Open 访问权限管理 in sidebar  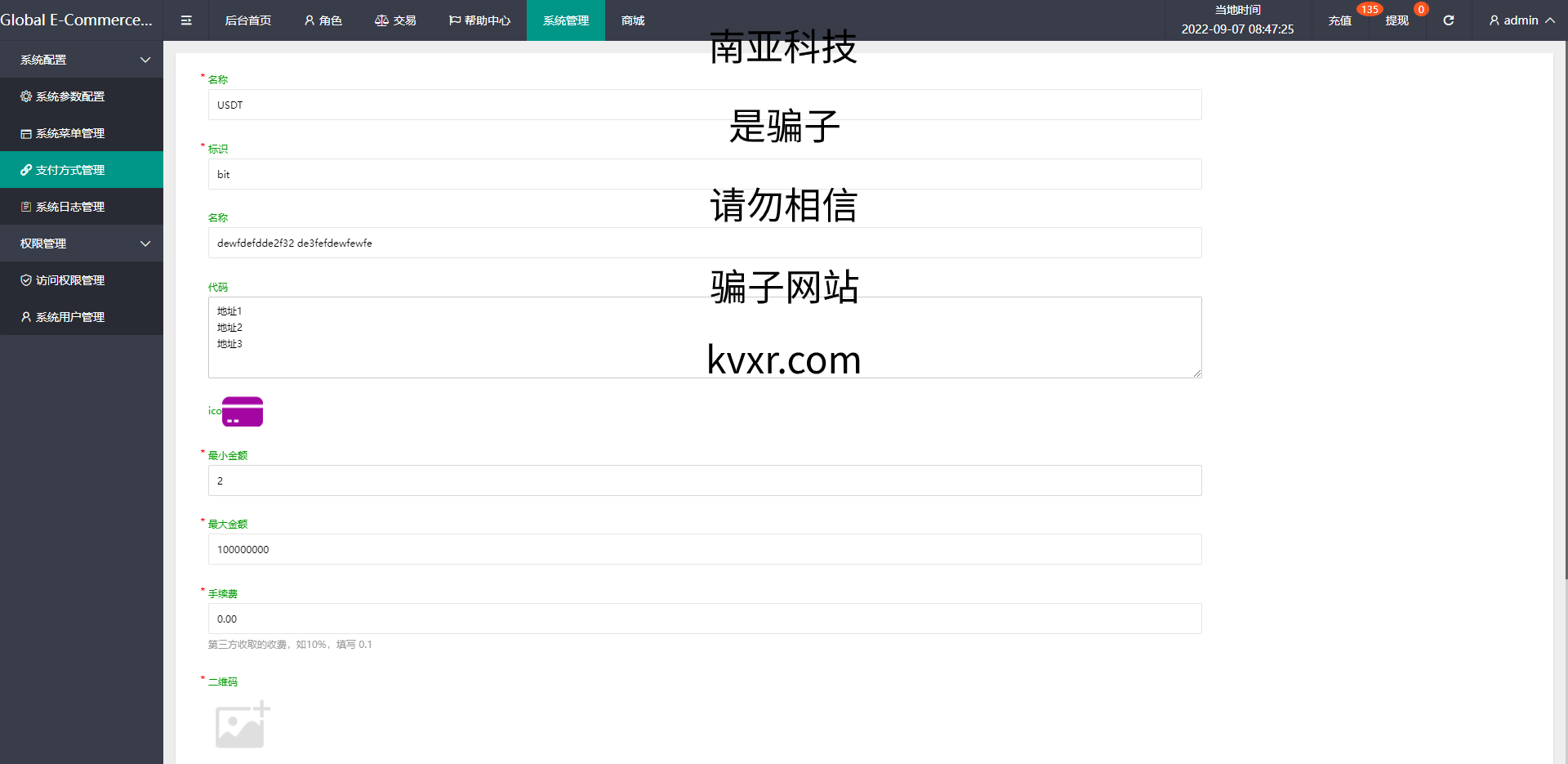[x=82, y=280]
